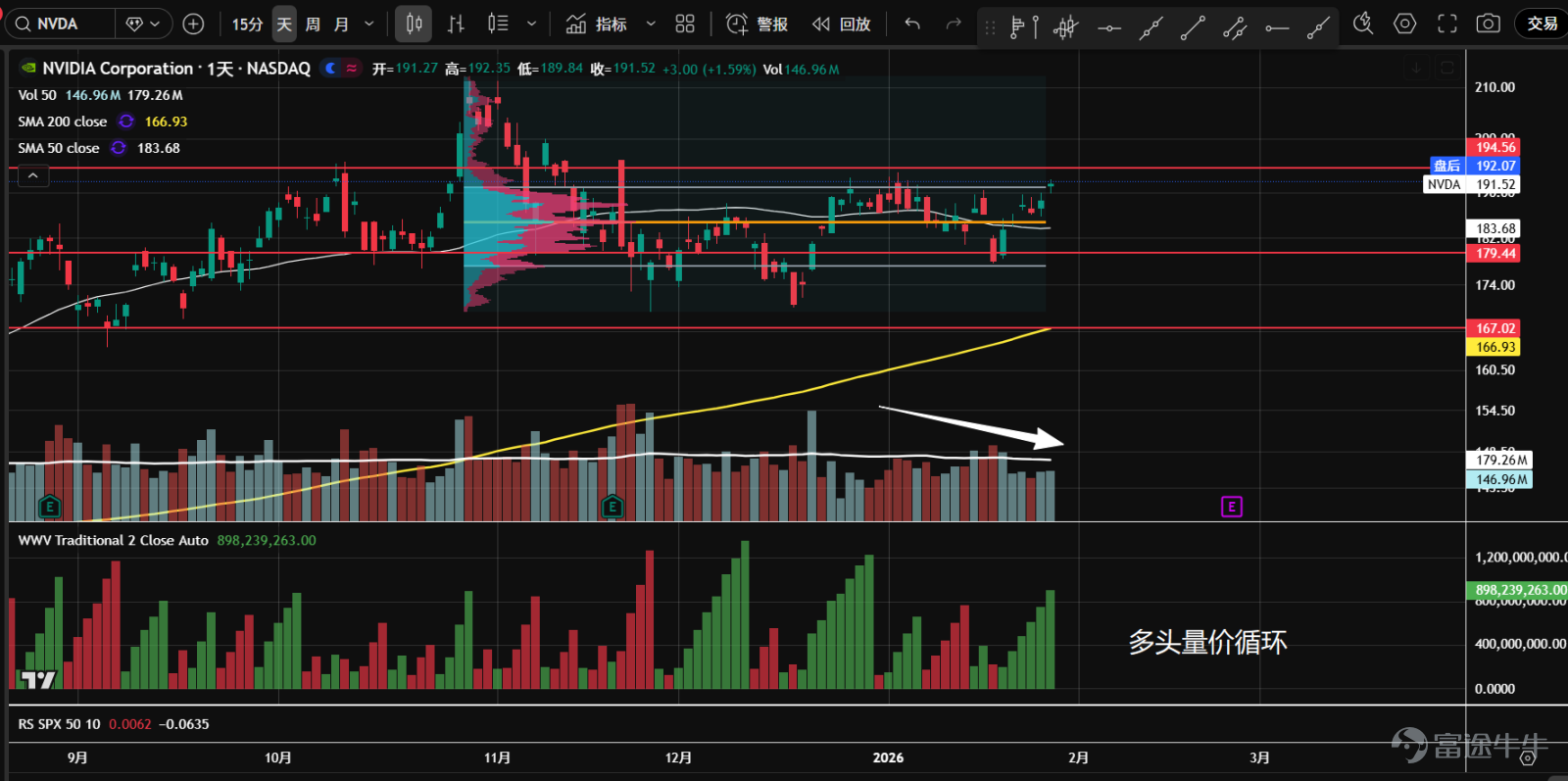Select the WWV Traditional 2 Close Auto legend

click(114, 540)
